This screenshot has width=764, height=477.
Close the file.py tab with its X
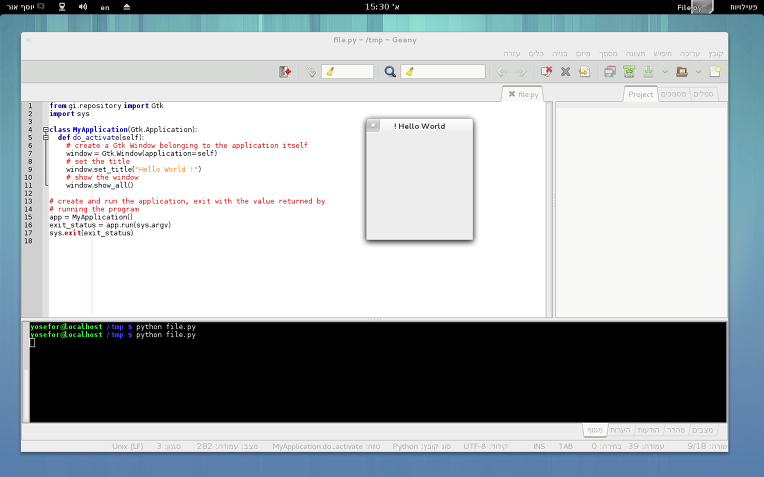(512, 94)
